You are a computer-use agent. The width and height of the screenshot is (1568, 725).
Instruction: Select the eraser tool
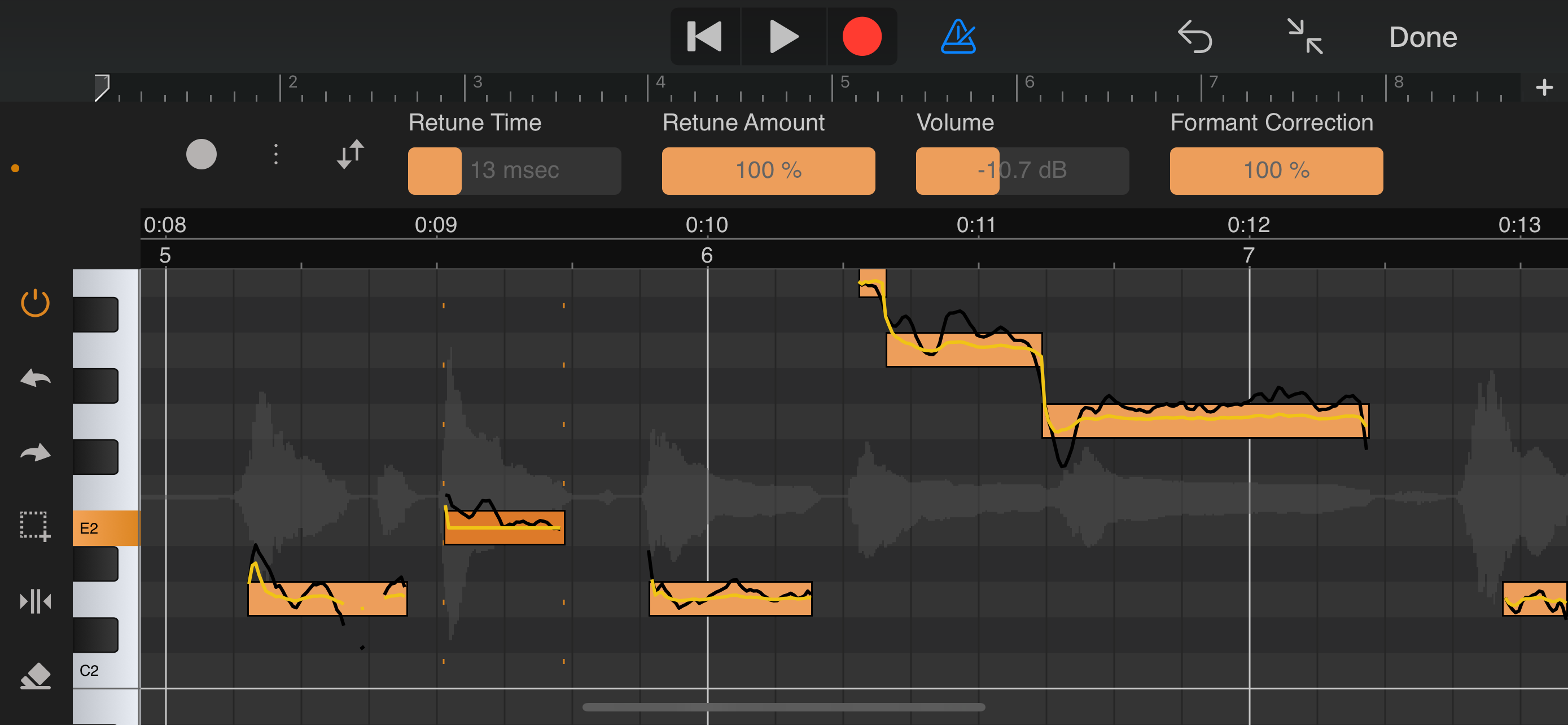36,676
